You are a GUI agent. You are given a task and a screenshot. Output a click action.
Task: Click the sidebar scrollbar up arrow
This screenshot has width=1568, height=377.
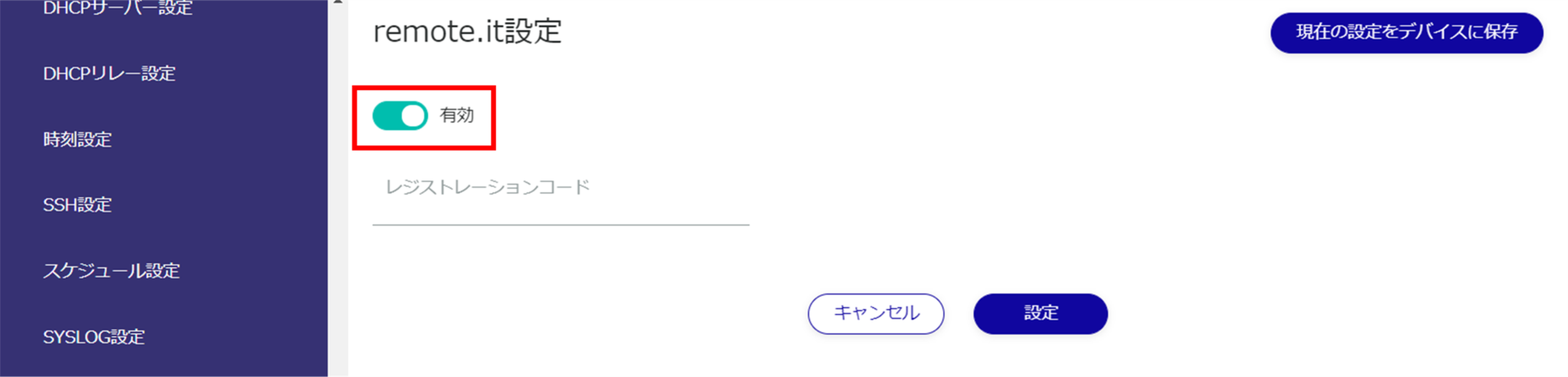pos(338,3)
